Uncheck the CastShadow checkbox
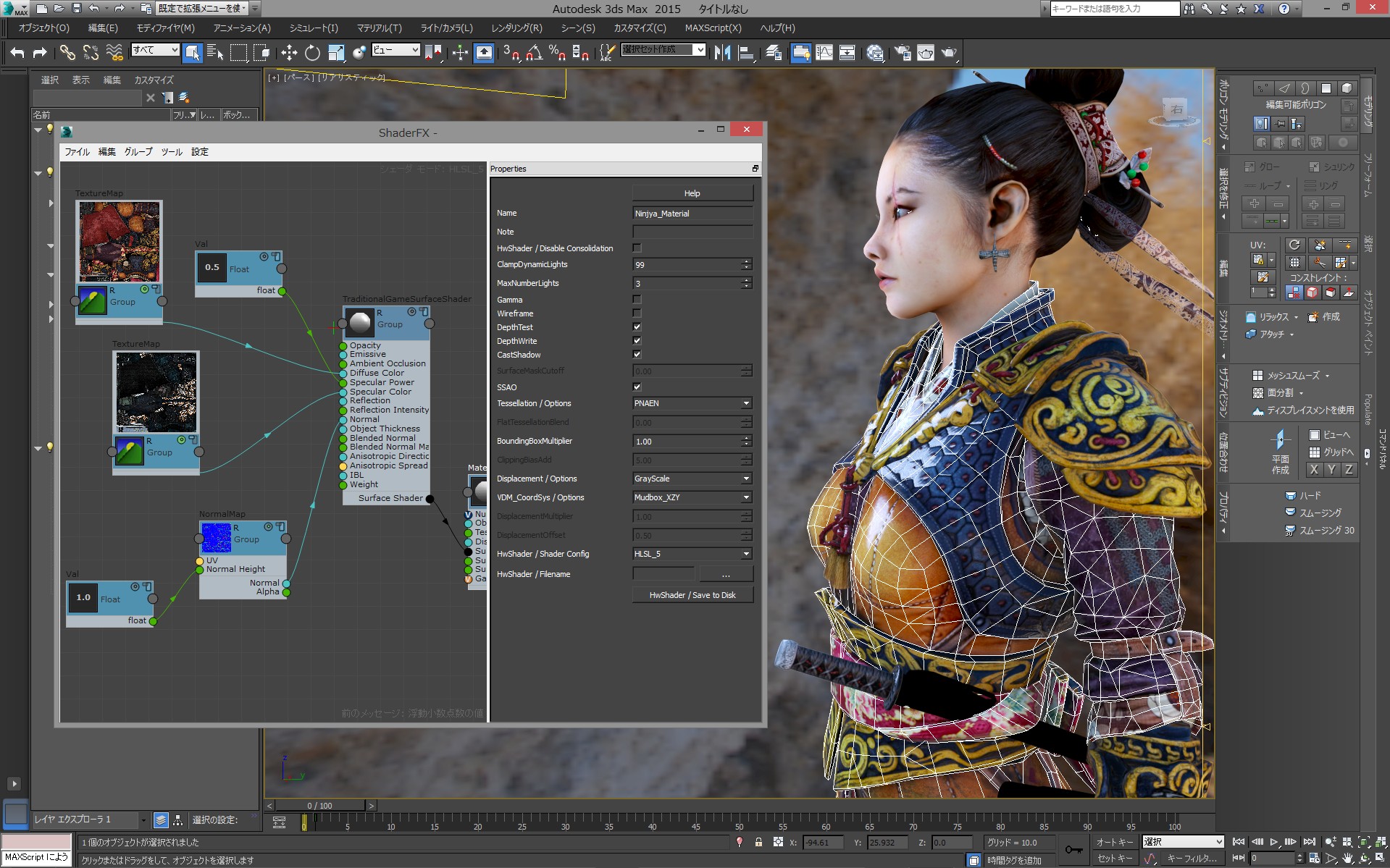Screen dimensions: 1390x868 pyautogui.click(x=637, y=354)
